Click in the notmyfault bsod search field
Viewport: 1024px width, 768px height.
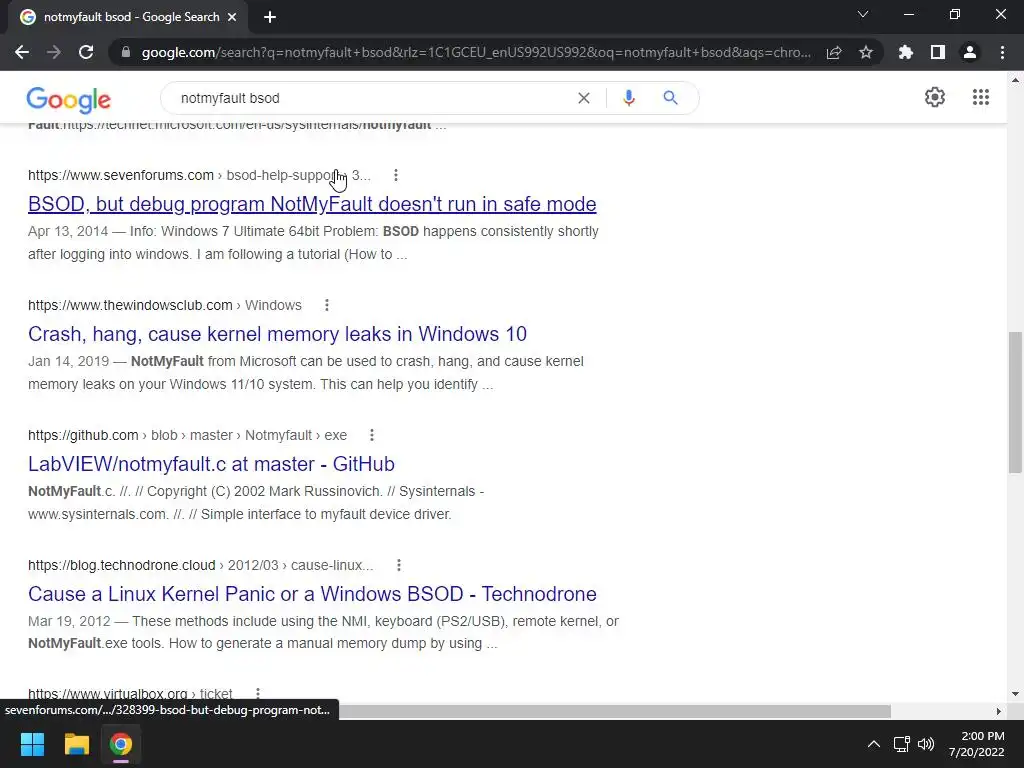(x=372, y=98)
